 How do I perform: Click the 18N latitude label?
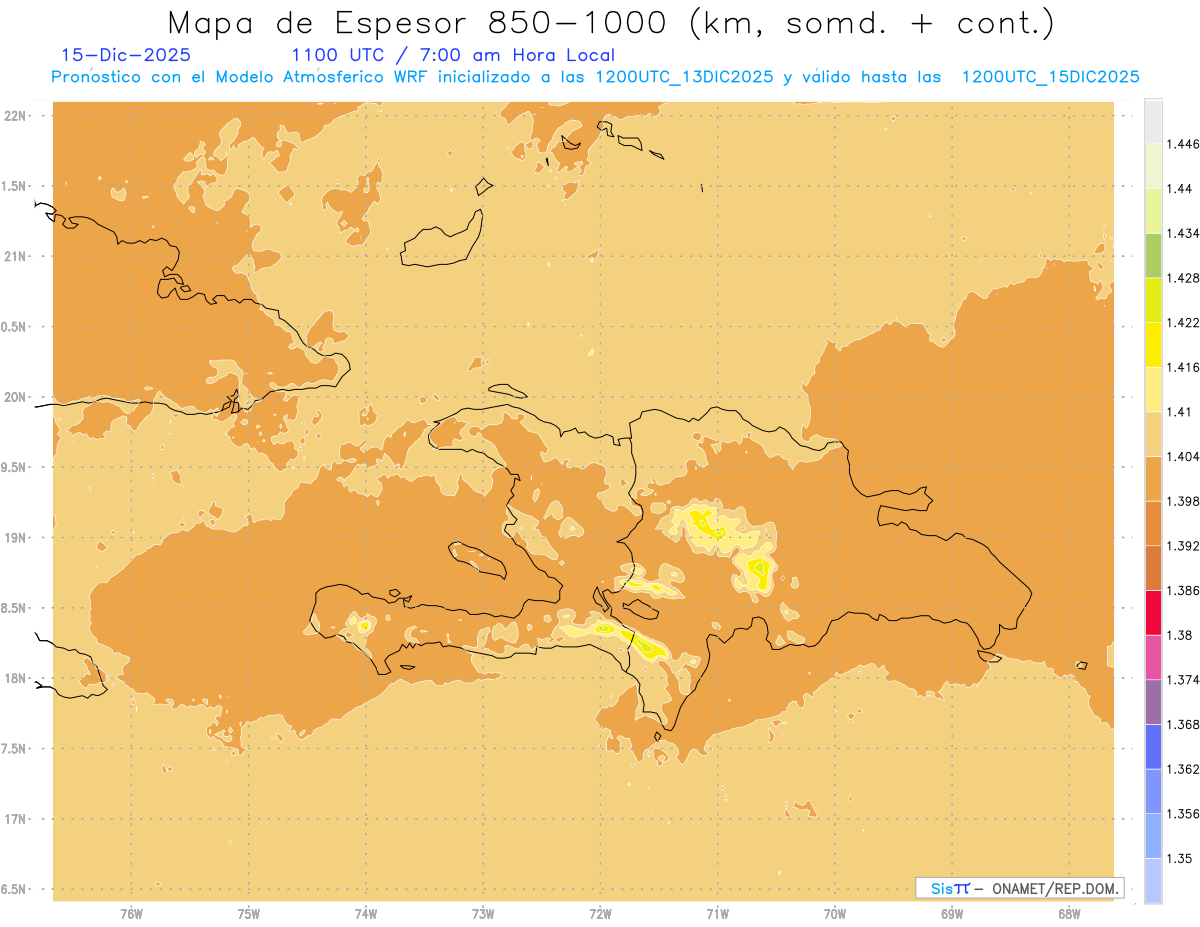(14, 678)
